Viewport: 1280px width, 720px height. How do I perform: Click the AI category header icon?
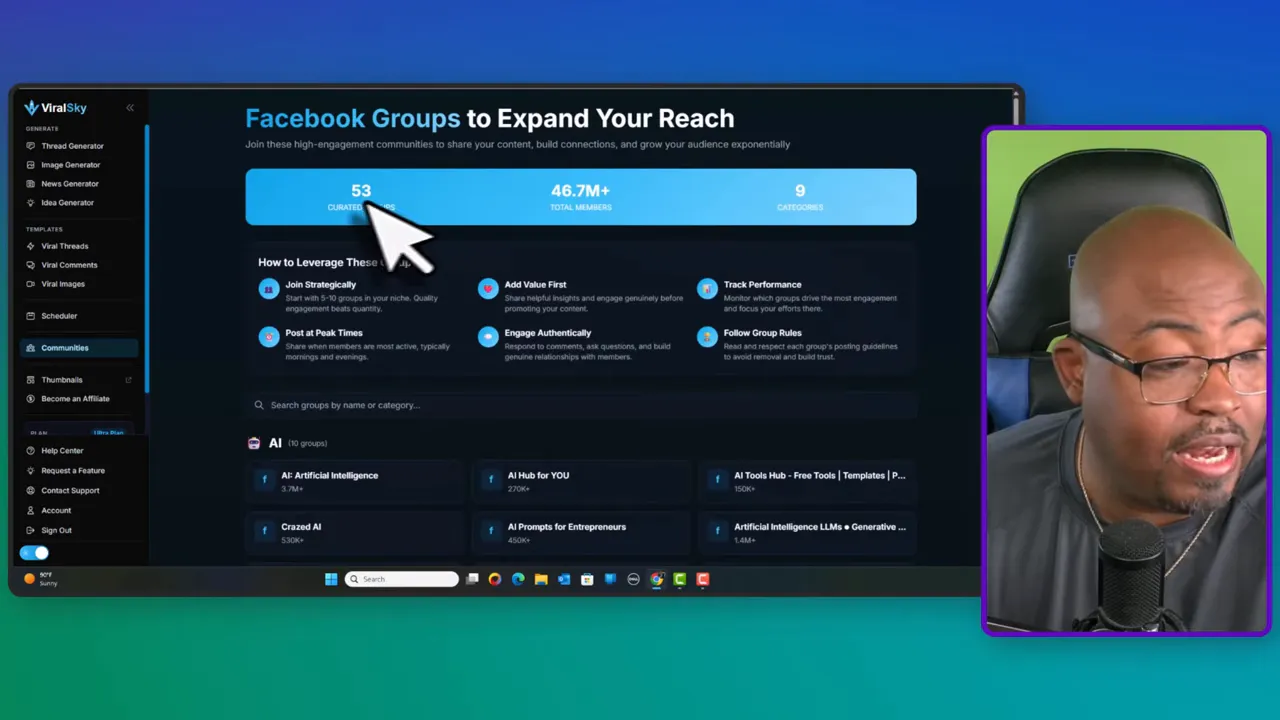click(254, 443)
